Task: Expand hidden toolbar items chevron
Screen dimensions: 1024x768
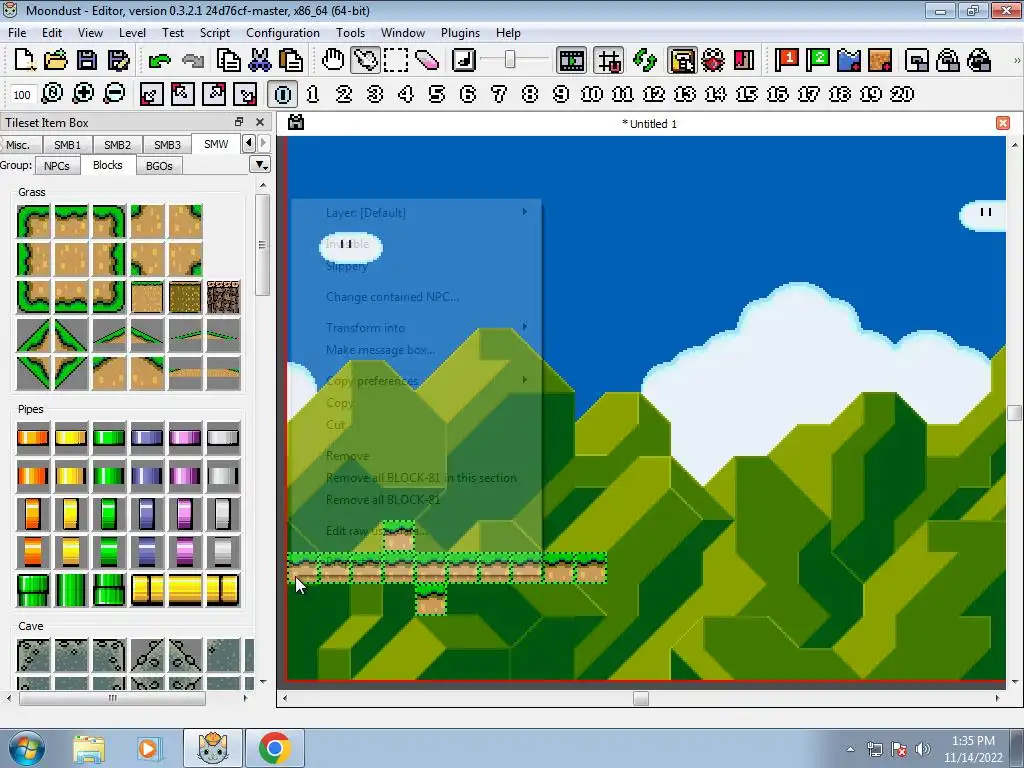Action: (x=1016, y=60)
